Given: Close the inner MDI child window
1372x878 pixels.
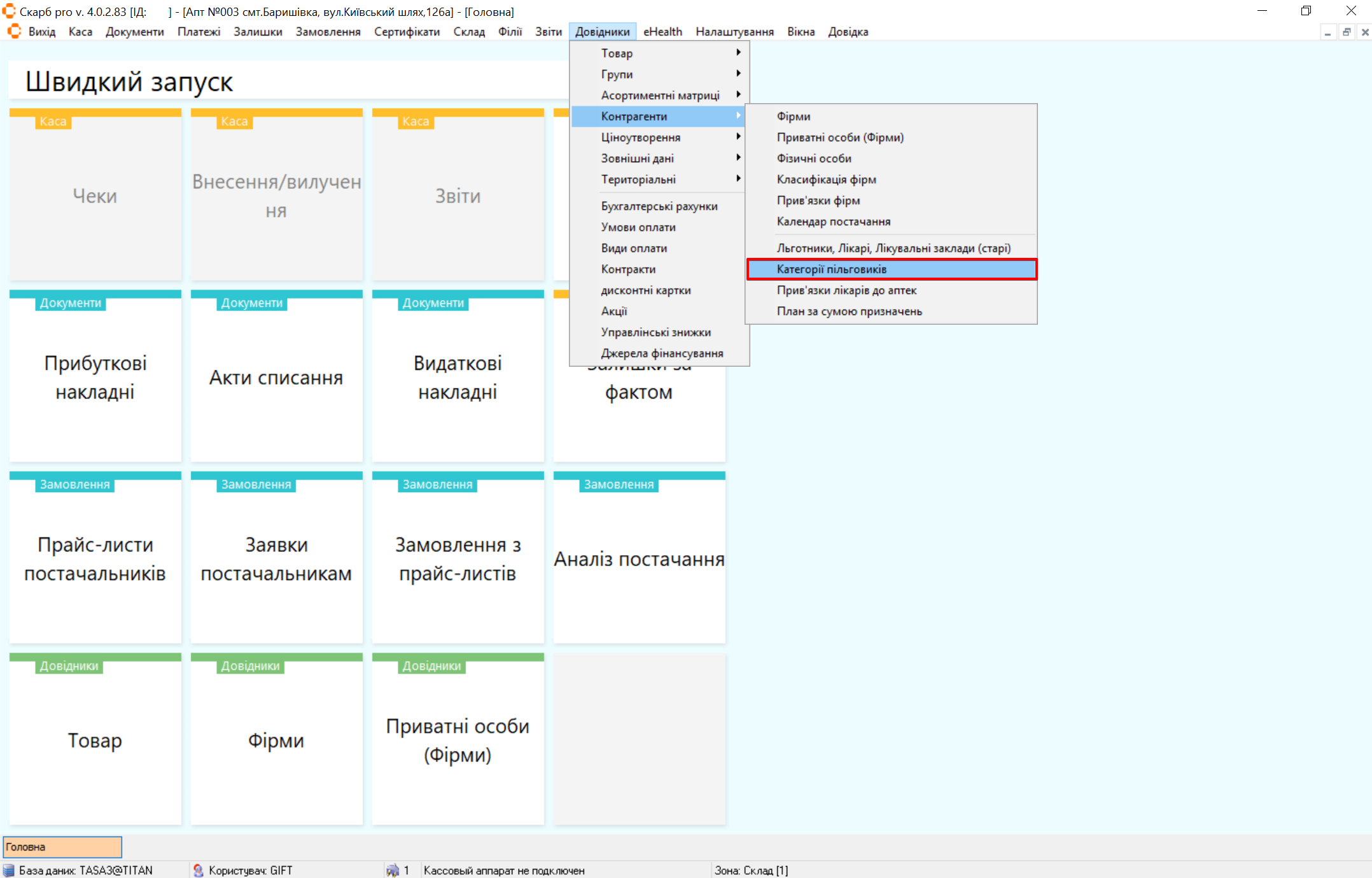Looking at the screenshot, I should point(1364,32).
